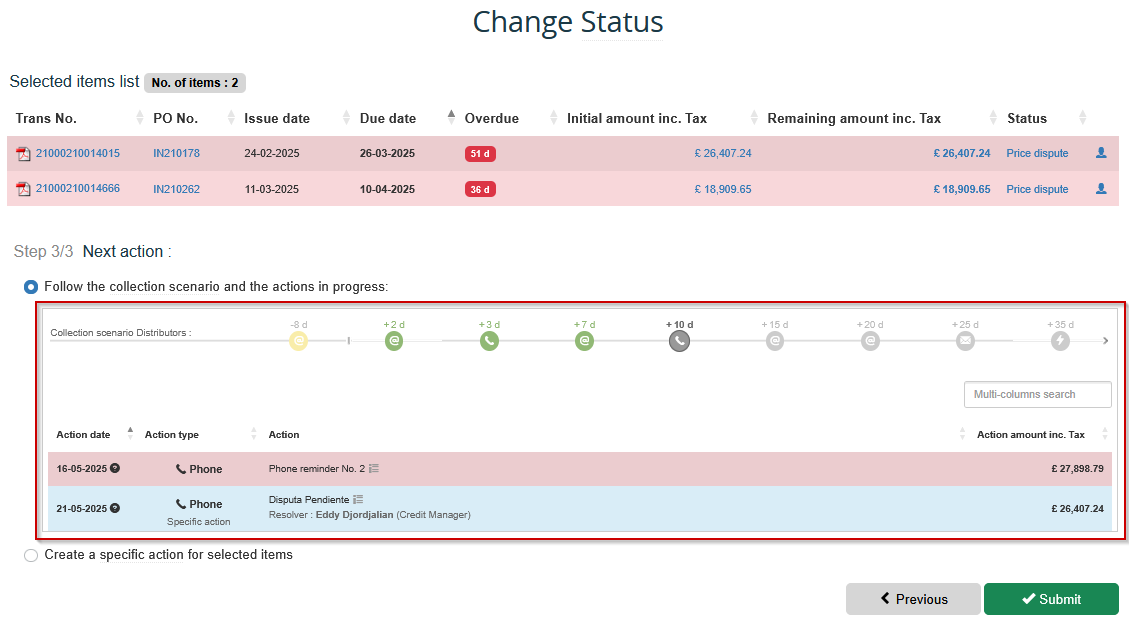
Task: Open details list icon beside Phone reminder No. 2
Action: pos(373,468)
